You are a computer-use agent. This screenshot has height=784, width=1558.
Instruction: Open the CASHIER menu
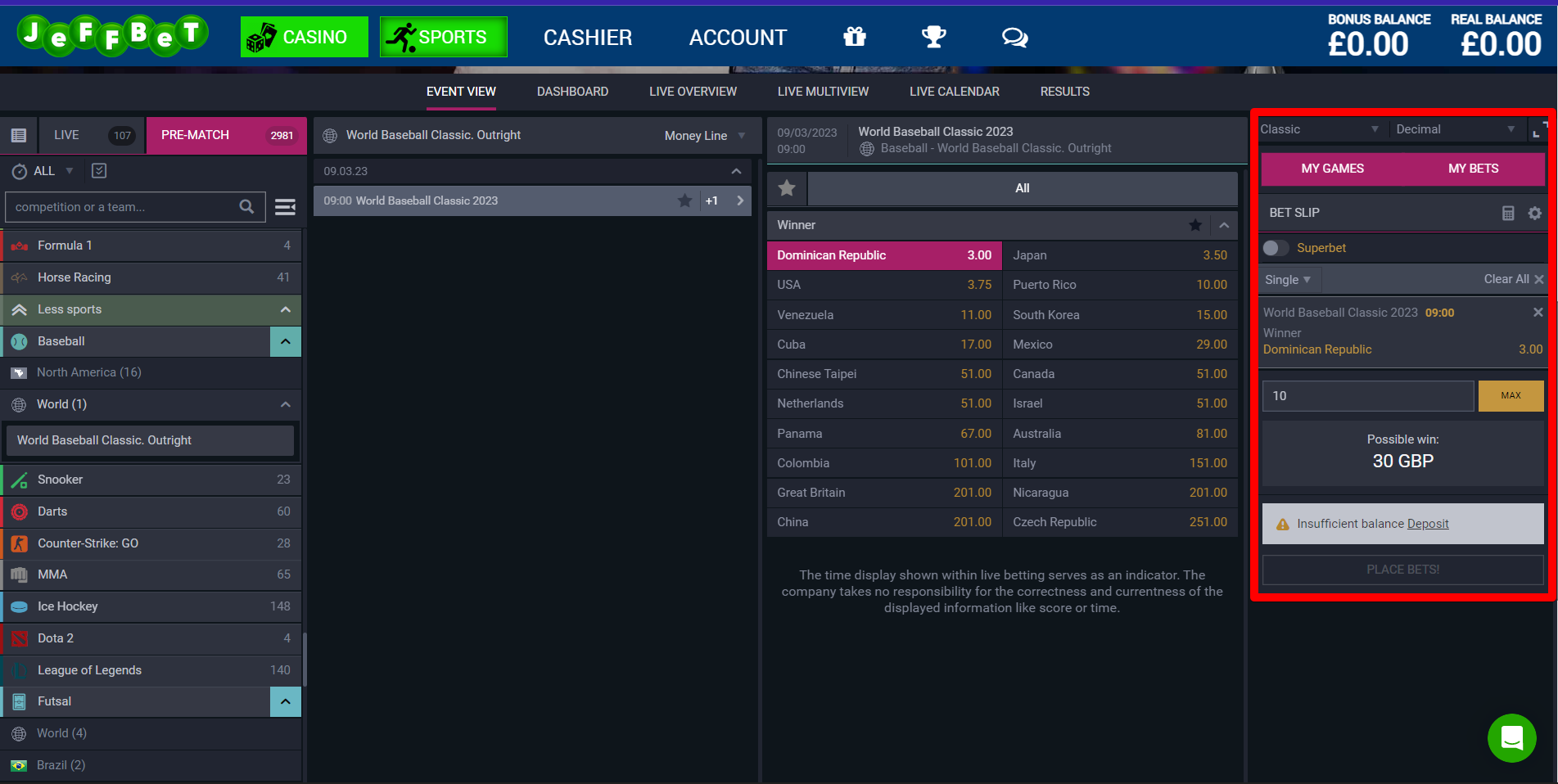coord(588,38)
